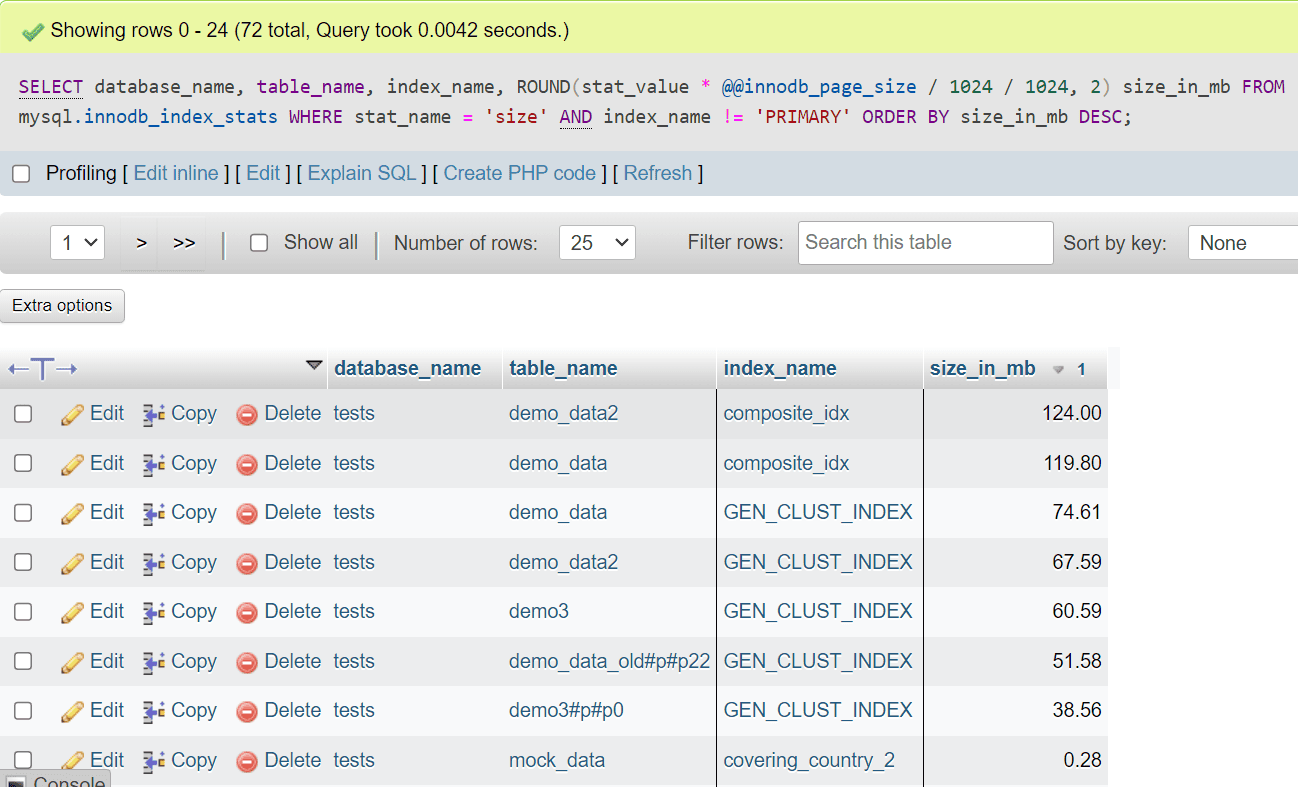Click the sort descending arrow beside size_in_mb
This screenshot has width=1298, height=787.
pyautogui.click(x=1059, y=370)
